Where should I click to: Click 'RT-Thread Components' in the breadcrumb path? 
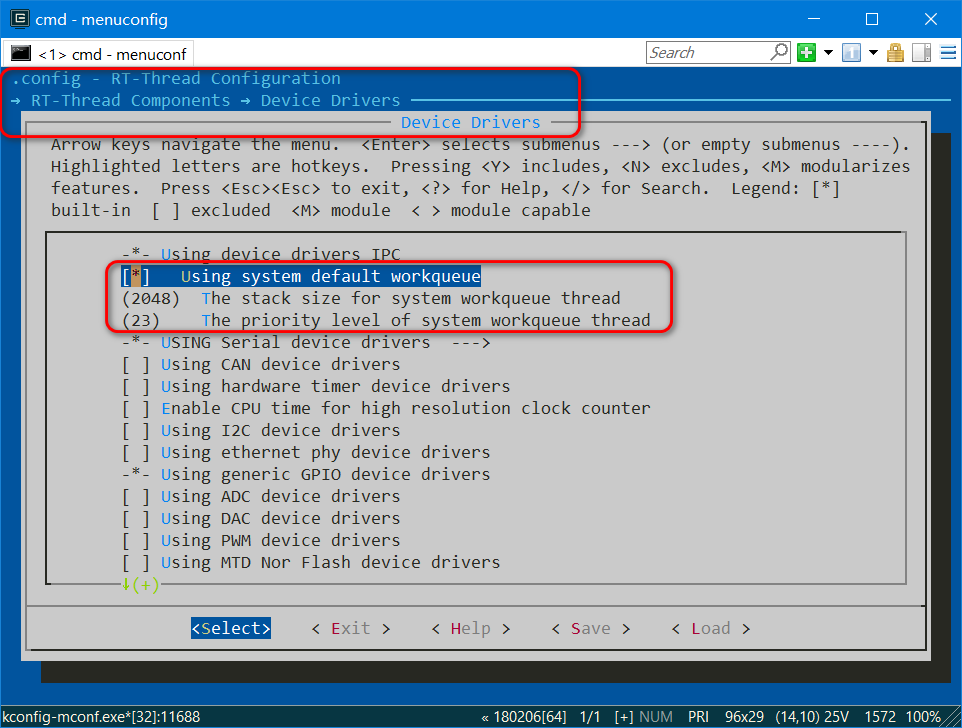point(131,101)
